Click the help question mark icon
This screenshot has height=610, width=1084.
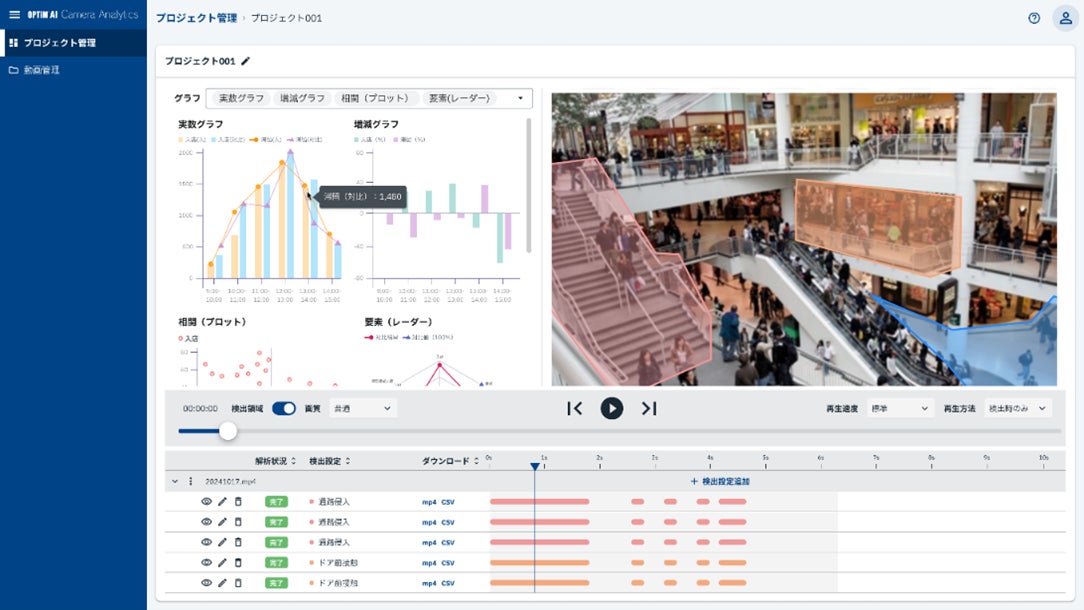1034,18
